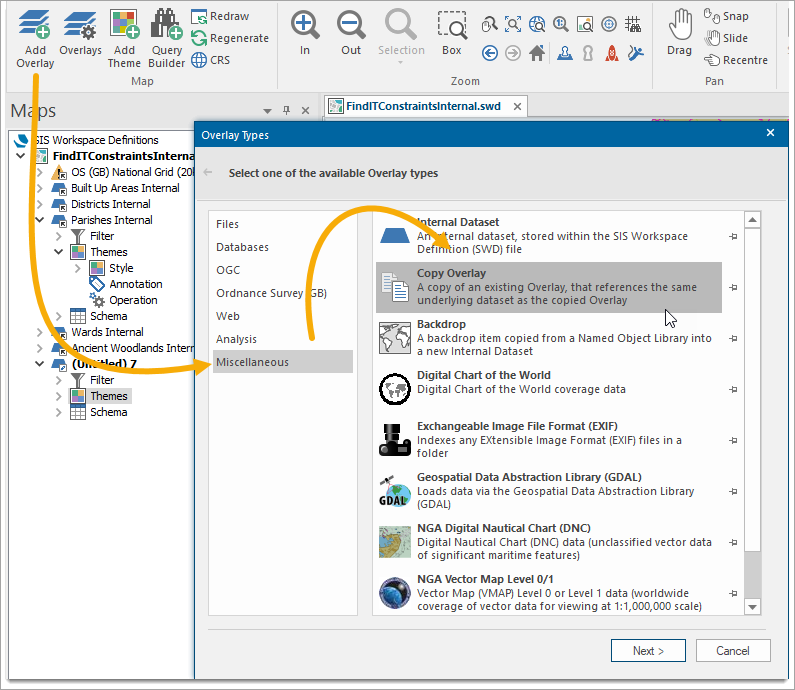This screenshot has height=690, width=795.
Task: Expand the Districts Internal overlay node
Action: 40,204
